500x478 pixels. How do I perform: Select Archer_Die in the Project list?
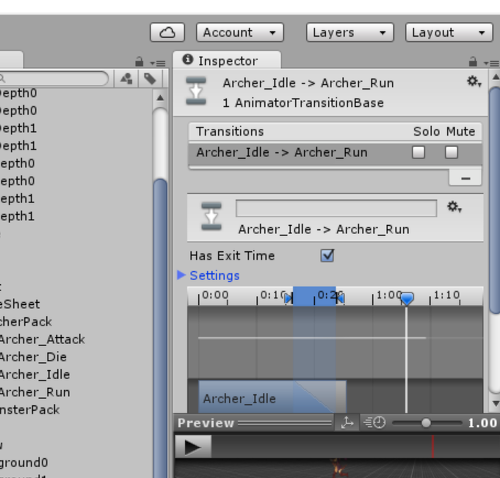coord(33,357)
